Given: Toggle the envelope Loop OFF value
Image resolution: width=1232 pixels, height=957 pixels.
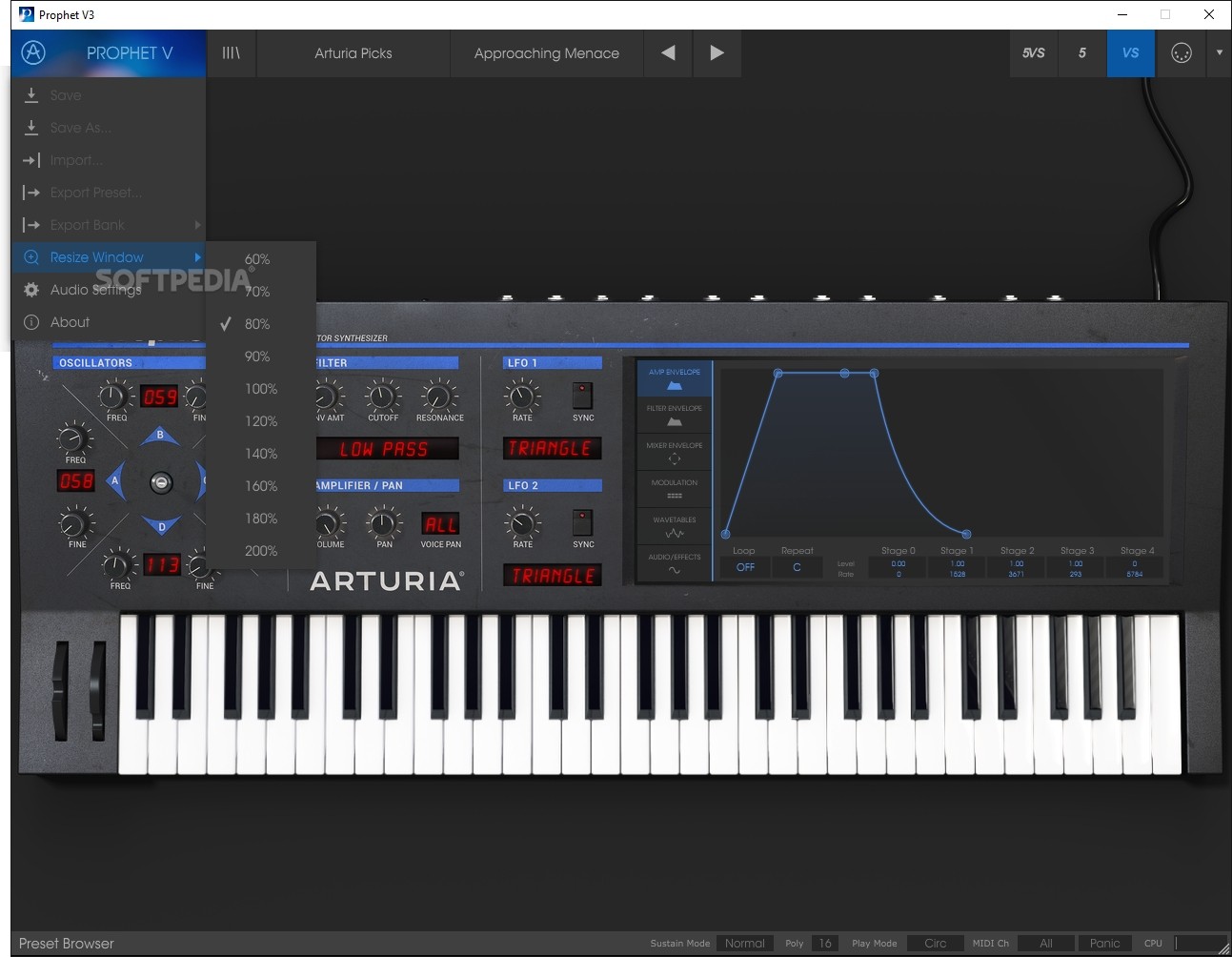Looking at the screenshot, I should [745, 567].
